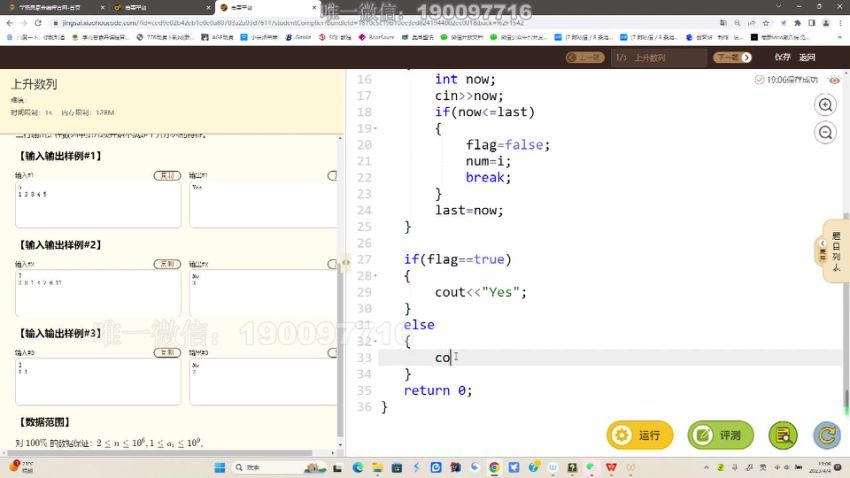Viewport: 850px width, 478px height.
Task: Zoom out the code editor font
Action: pyautogui.click(x=825, y=132)
